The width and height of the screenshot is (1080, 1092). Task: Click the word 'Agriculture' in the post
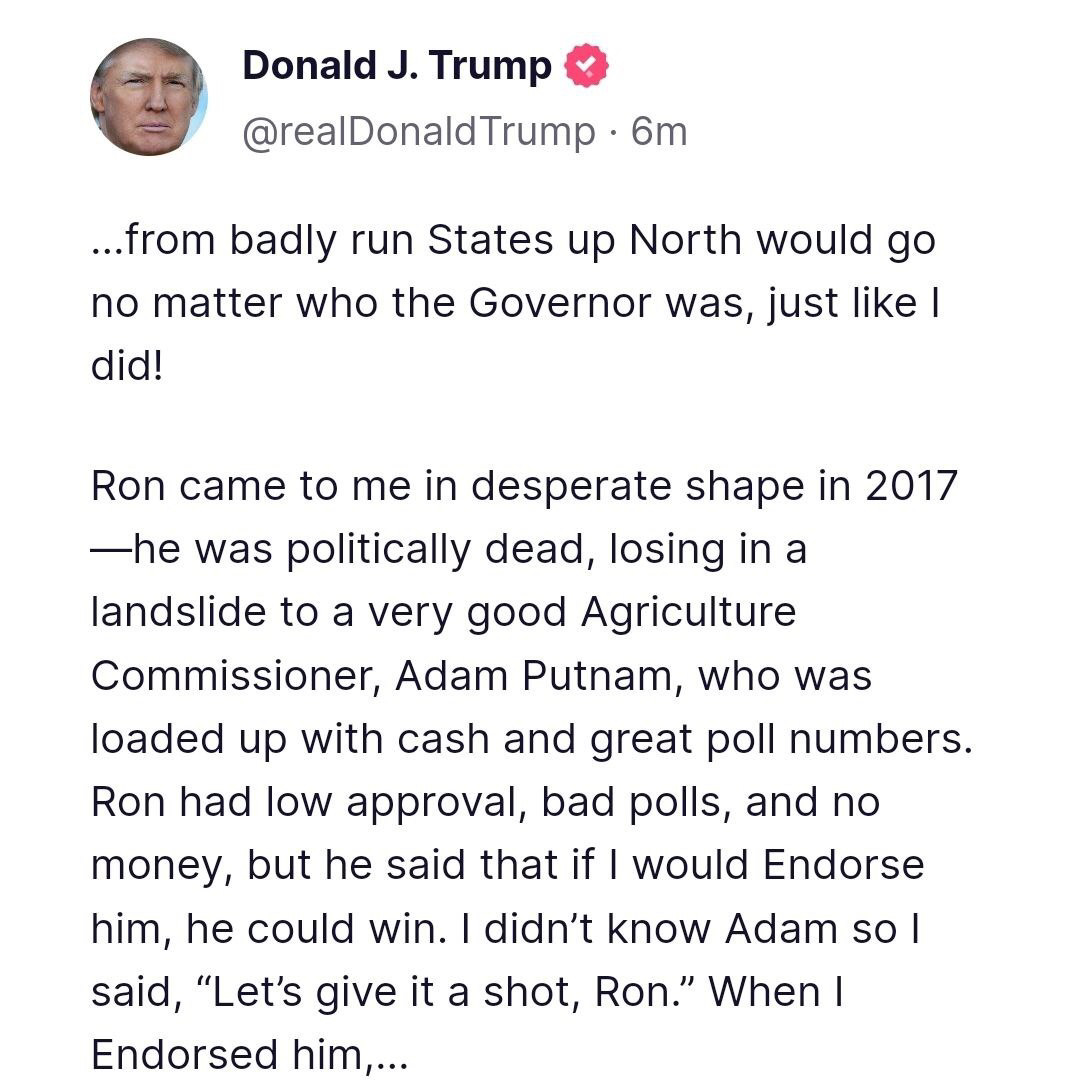pos(688,613)
